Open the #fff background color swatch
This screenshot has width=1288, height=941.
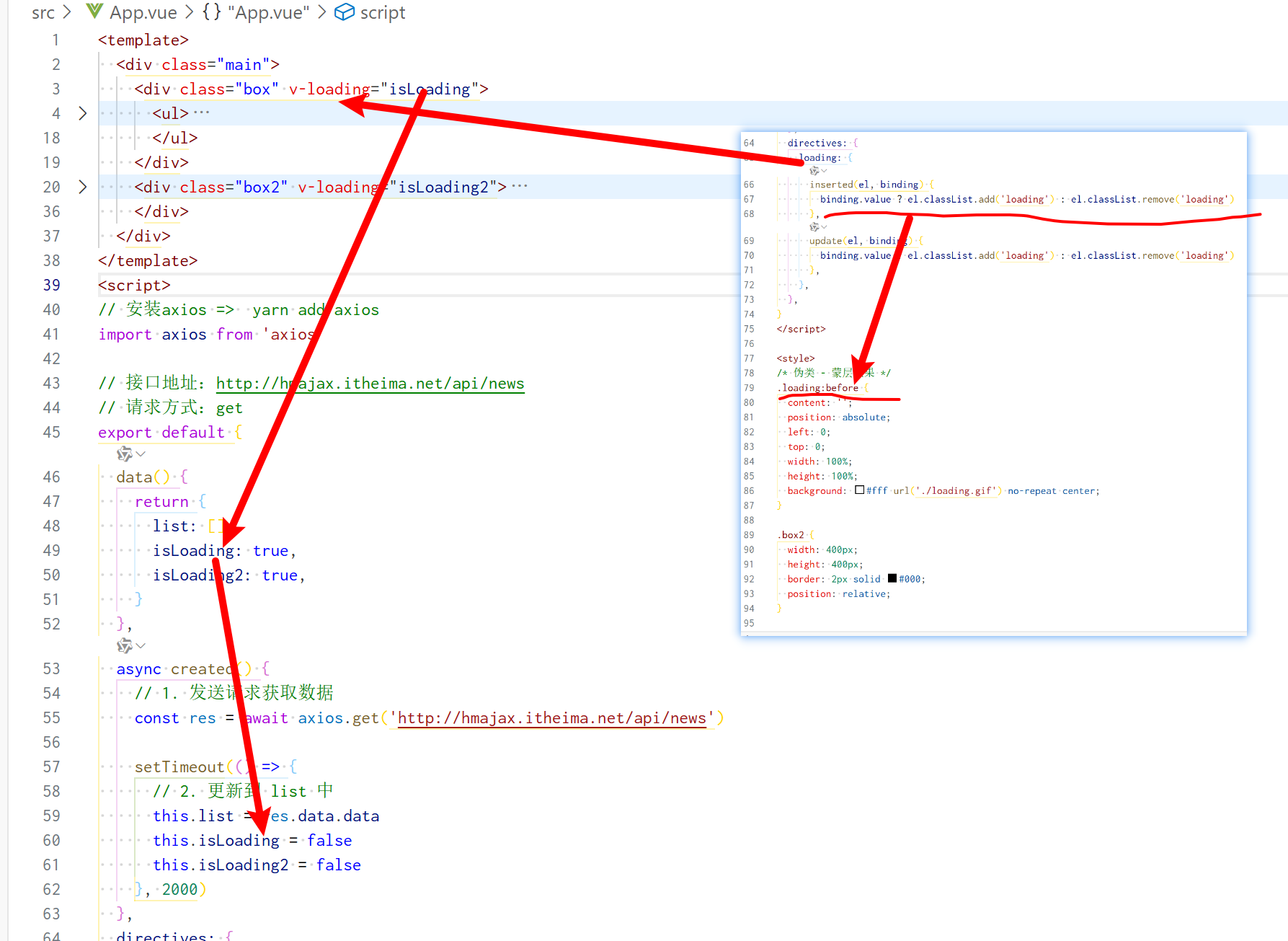click(x=859, y=490)
